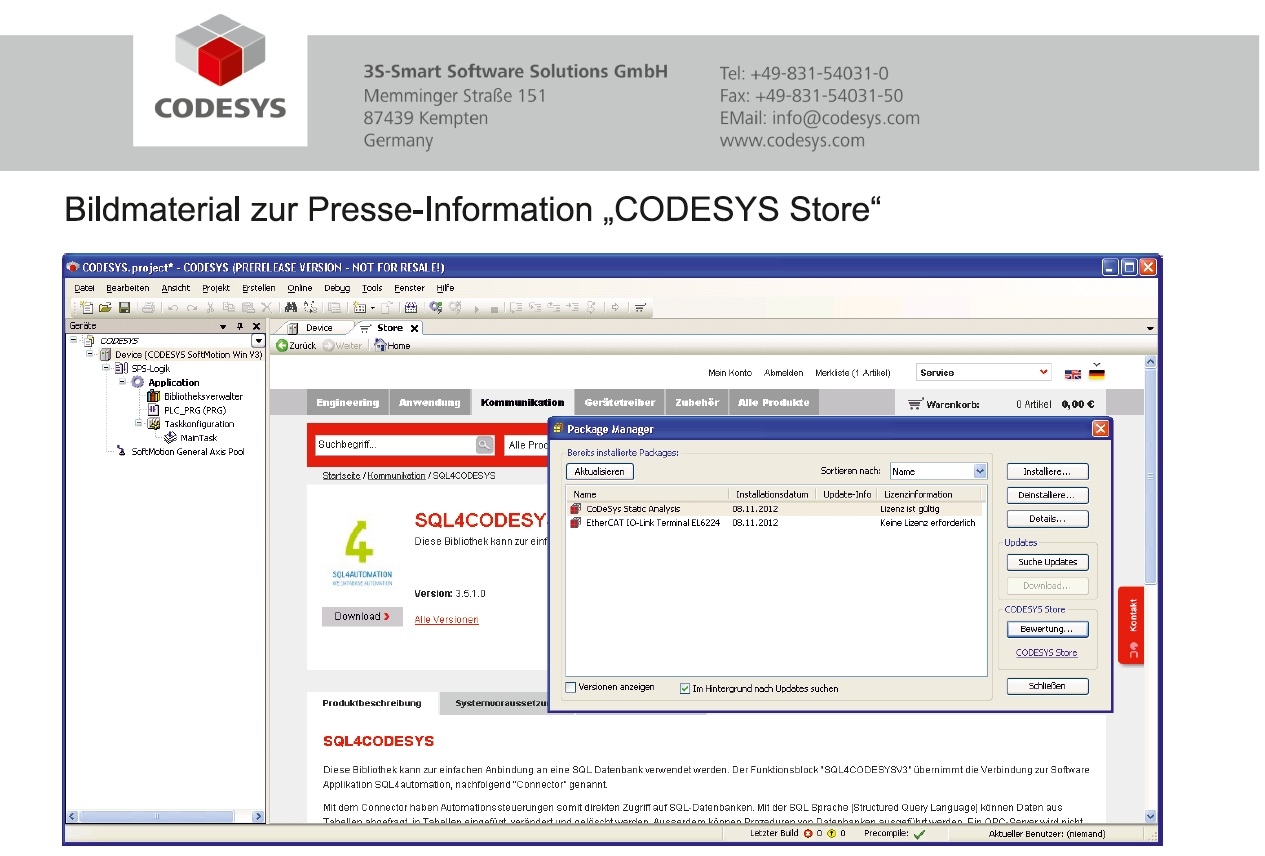
Task: Open the Alle Versionen link for SQL4CODESYS
Action: coord(445,619)
